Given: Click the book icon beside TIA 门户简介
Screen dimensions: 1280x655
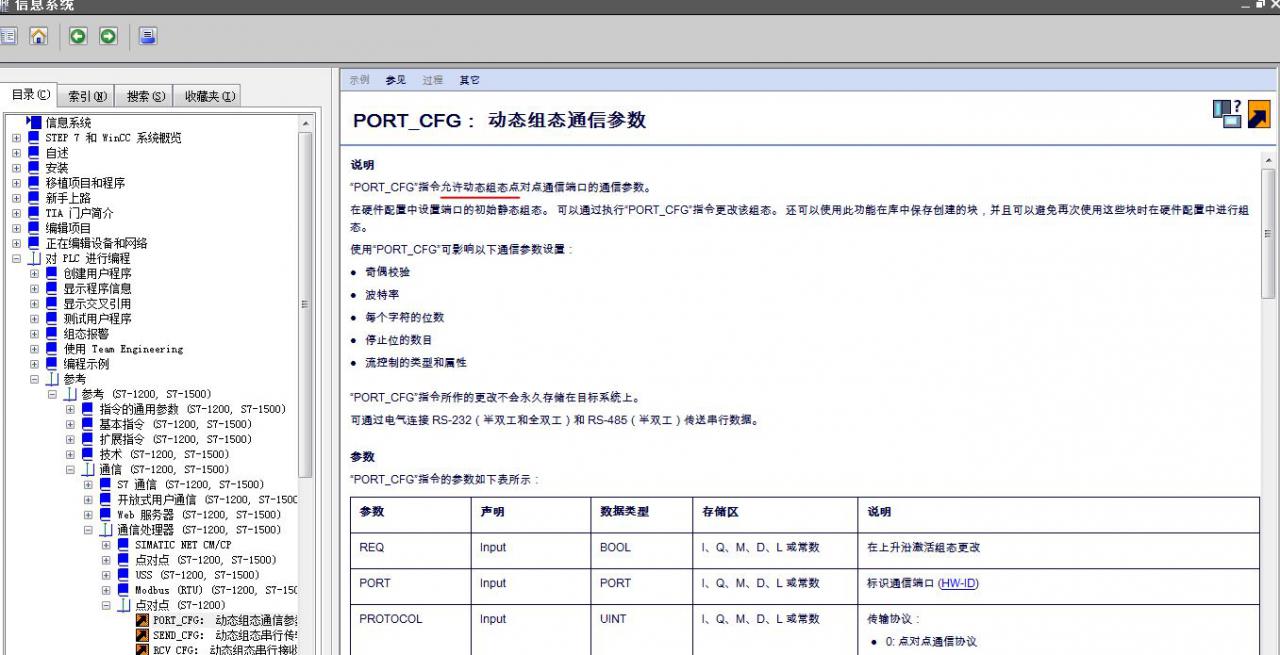Looking at the screenshot, I should pos(34,213).
